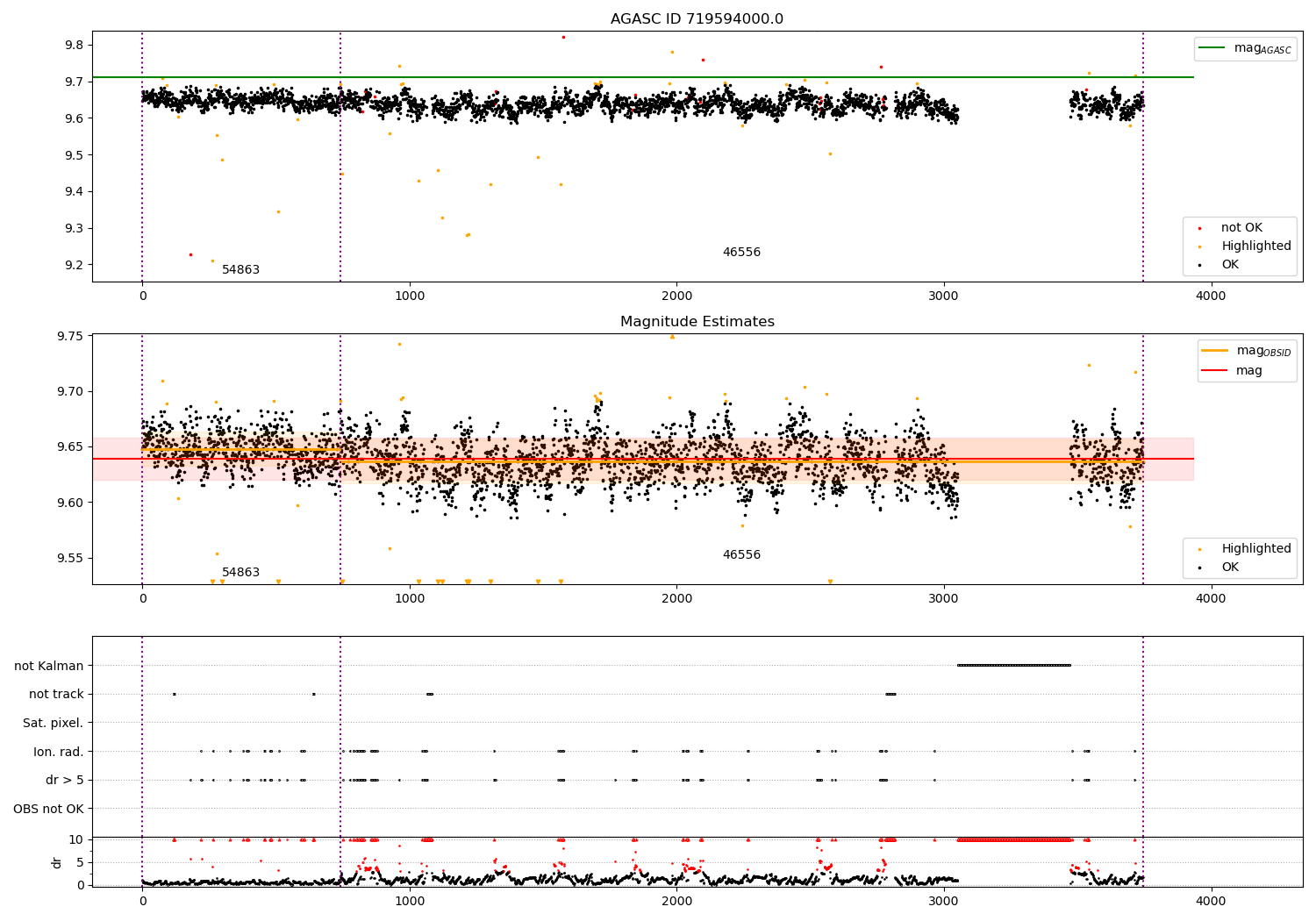Click the 5 tick on the dr axis

pos(80,863)
